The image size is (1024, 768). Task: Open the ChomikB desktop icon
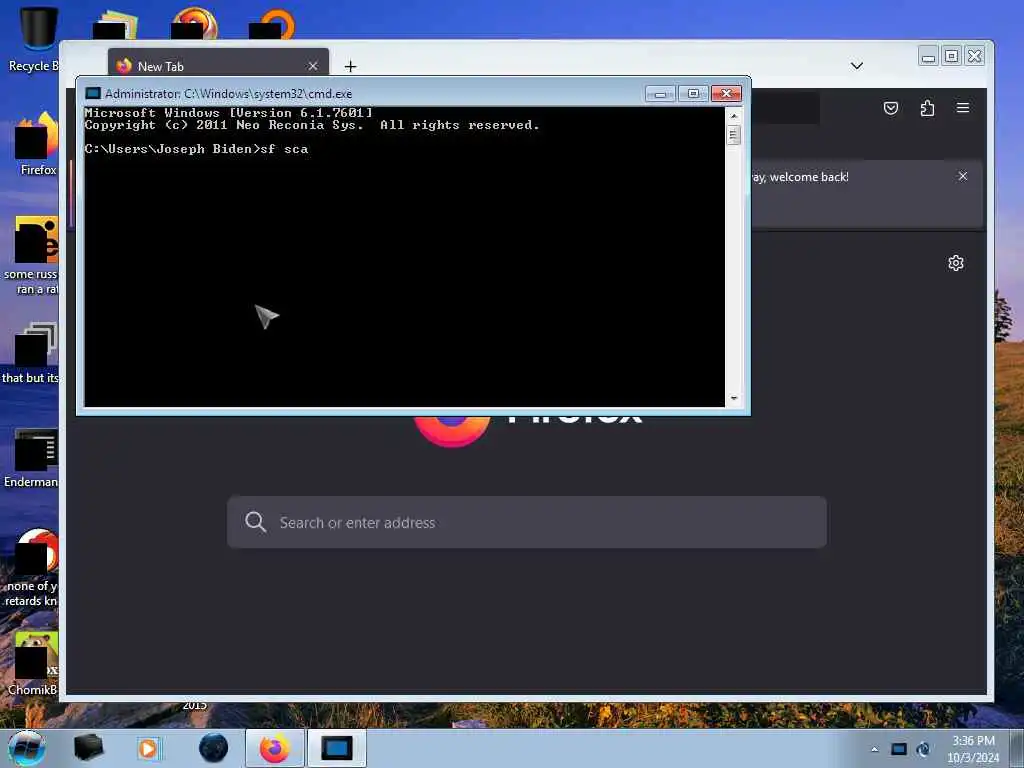[33, 663]
